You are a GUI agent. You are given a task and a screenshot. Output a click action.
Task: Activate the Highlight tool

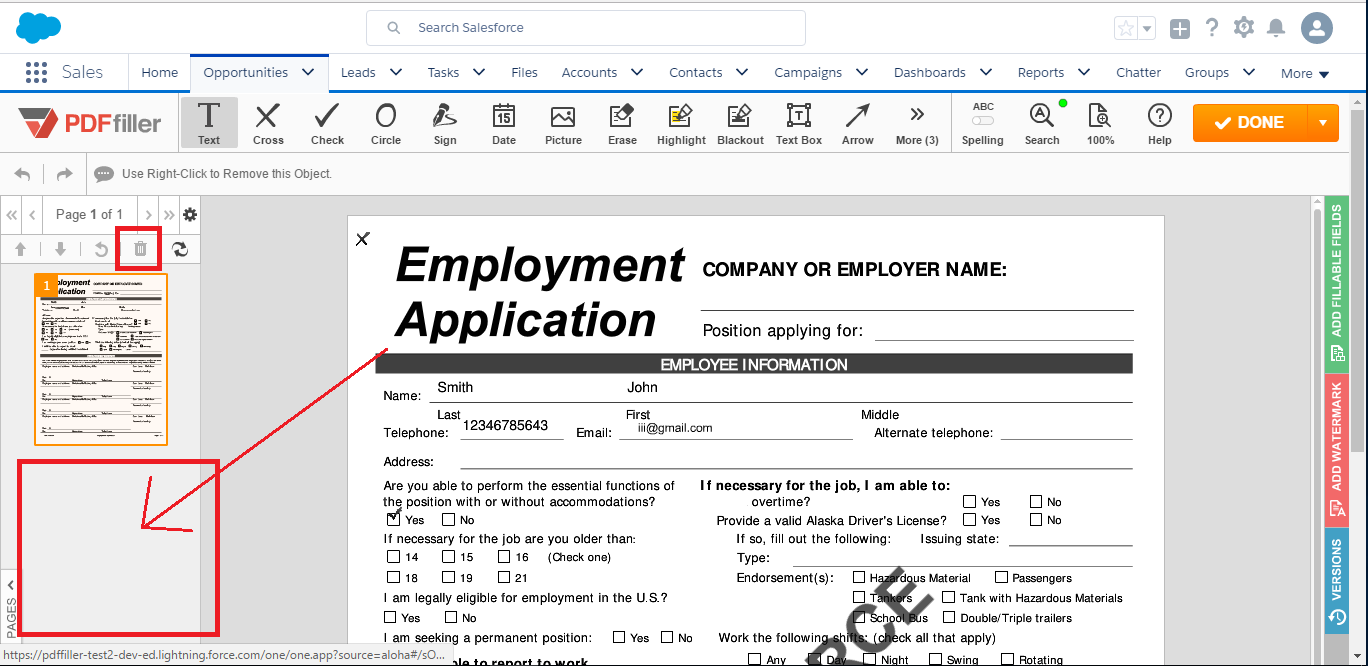click(x=681, y=123)
